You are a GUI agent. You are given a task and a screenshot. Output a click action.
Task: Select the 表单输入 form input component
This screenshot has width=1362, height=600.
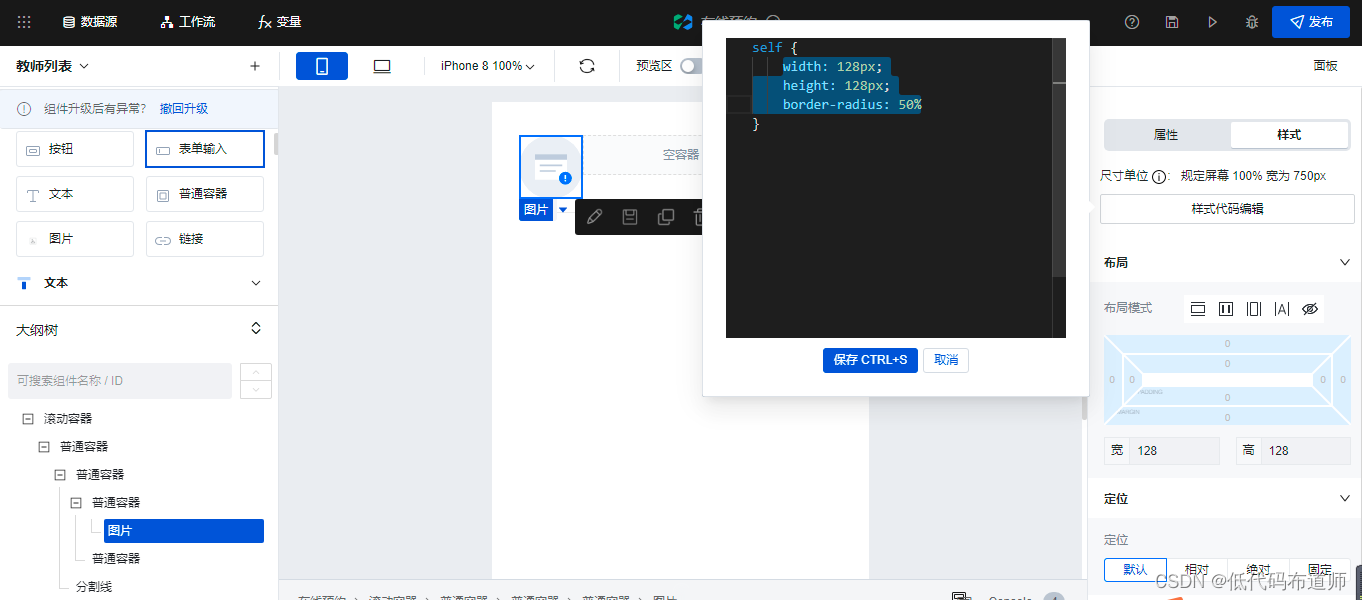pos(205,149)
